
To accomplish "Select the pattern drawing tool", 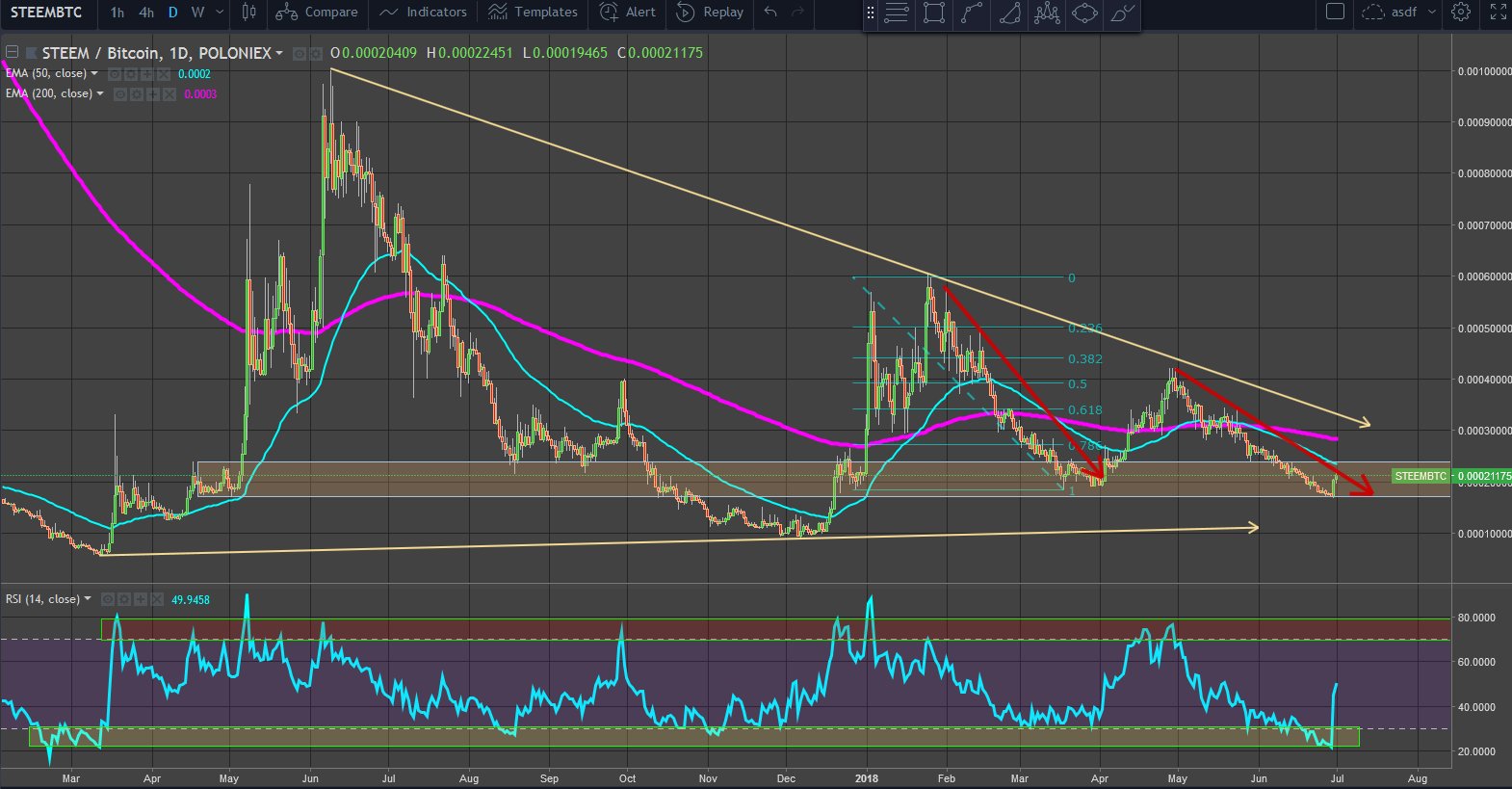I will pos(1047,13).
